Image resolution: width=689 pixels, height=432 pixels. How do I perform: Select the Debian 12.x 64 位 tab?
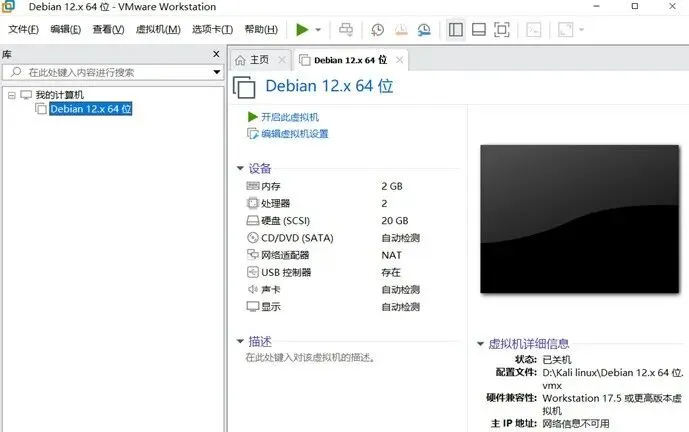click(x=350, y=60)
